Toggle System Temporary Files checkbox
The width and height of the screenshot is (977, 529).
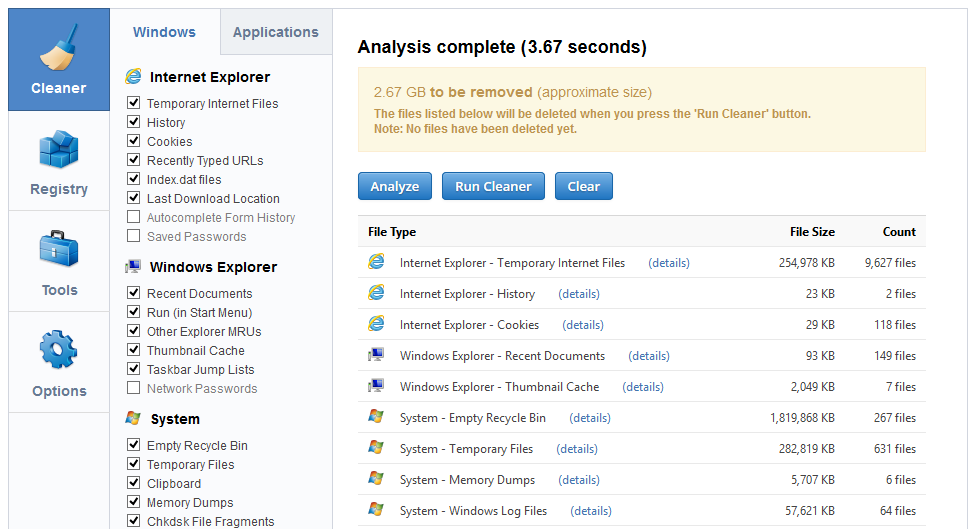[x=133, y=464]
